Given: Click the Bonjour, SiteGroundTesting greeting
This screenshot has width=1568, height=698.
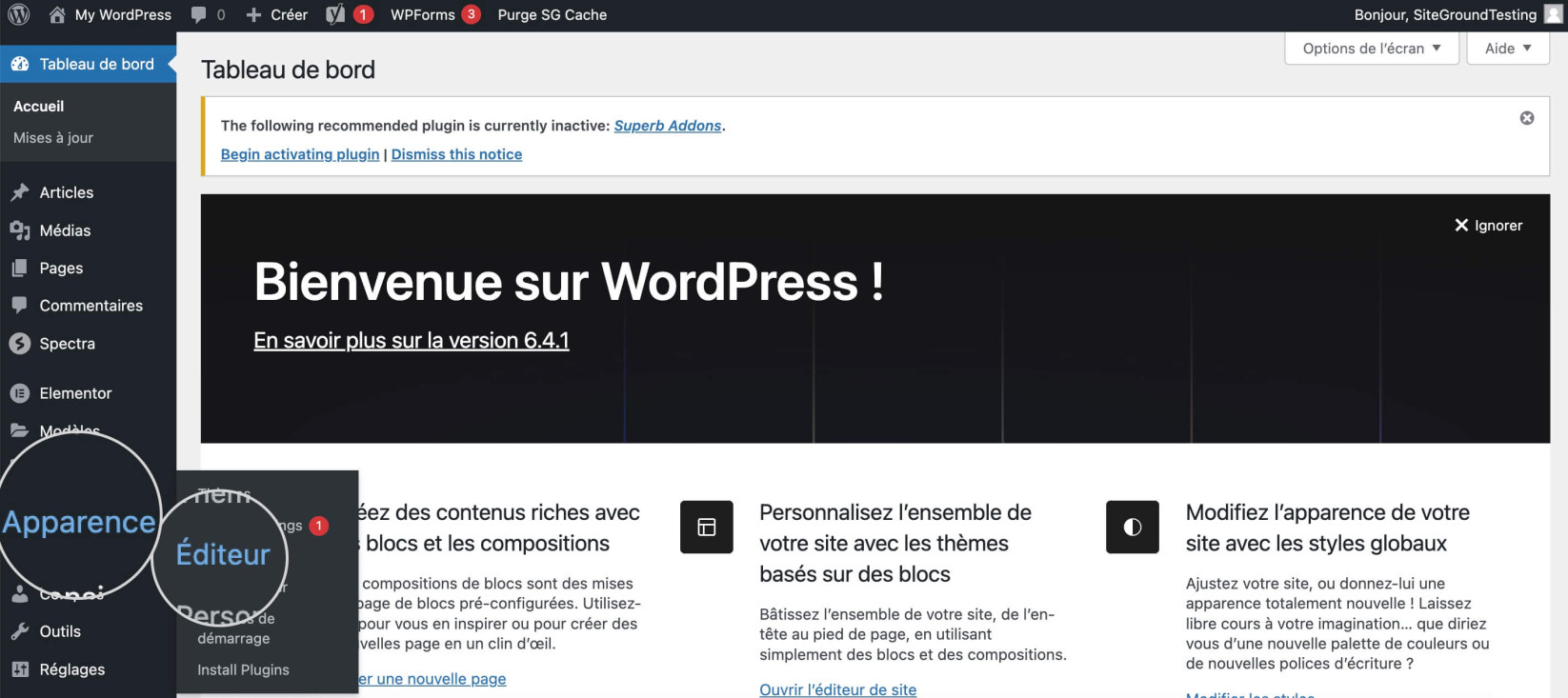Looking at the screenshot, I should [1445, 15].
